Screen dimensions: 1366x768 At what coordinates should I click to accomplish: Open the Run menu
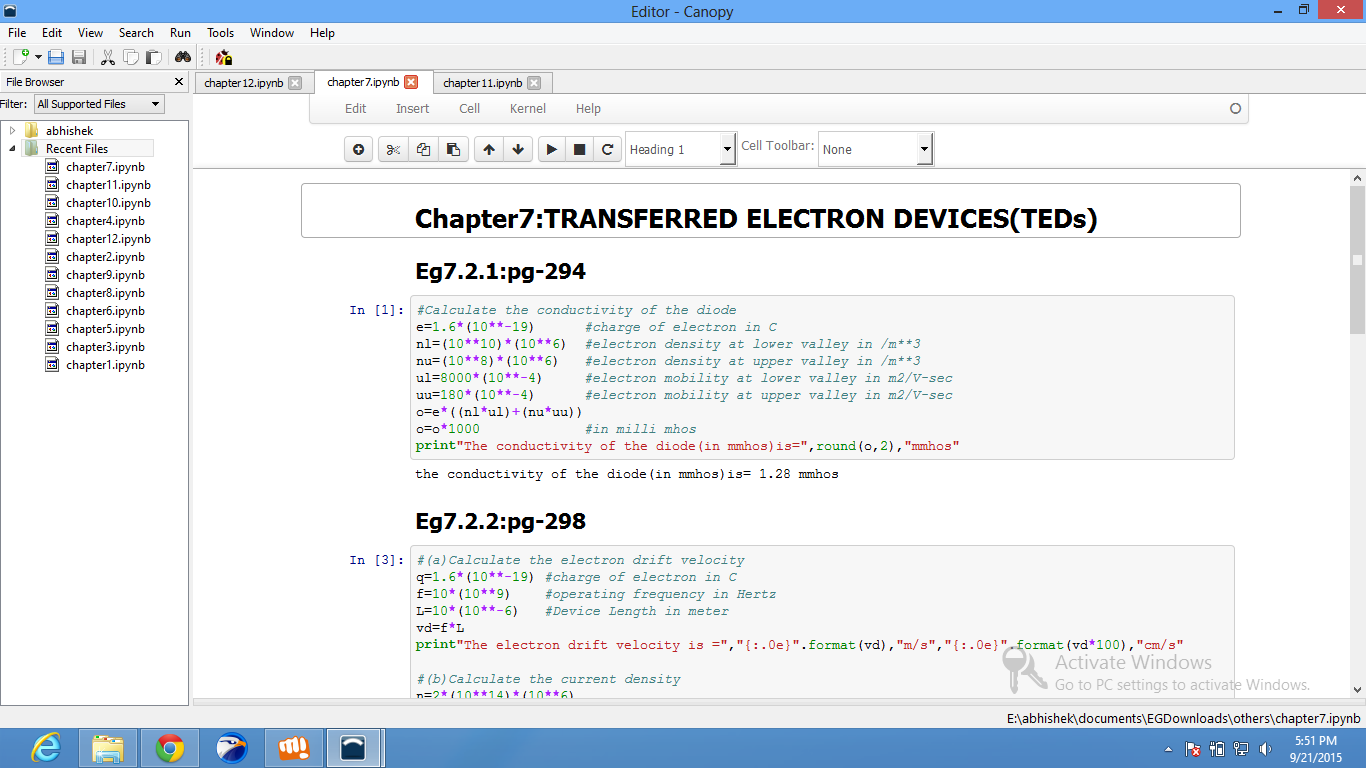(180, 33)
